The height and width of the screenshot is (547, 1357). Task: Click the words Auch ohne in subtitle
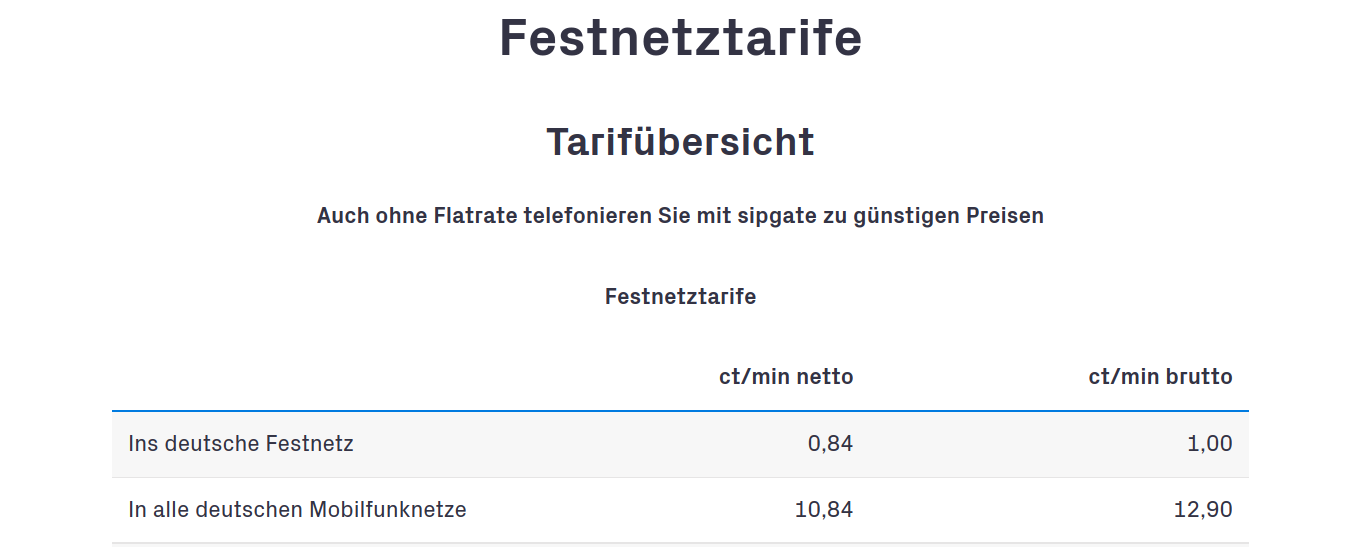372,215
